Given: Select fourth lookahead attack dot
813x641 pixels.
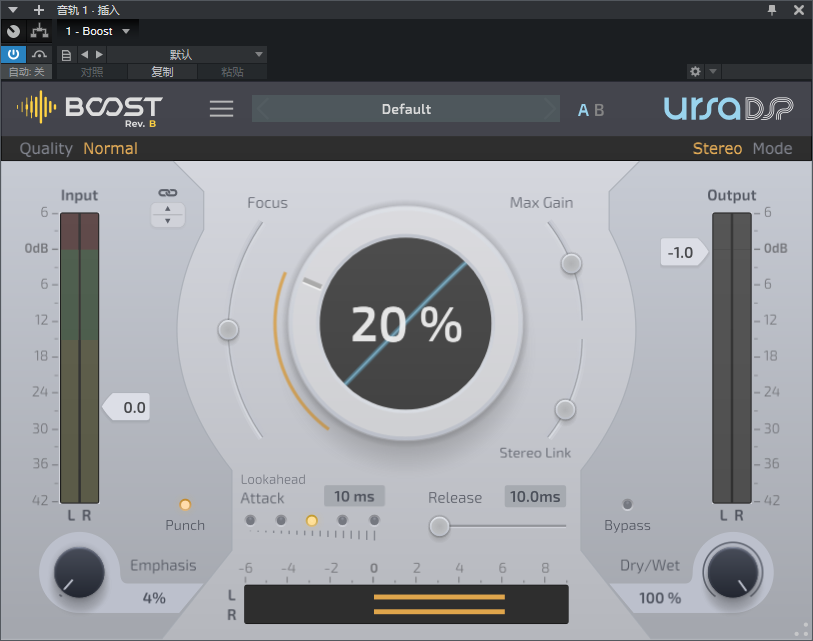Looking at the screenshot, I should [x=342, y=520].
